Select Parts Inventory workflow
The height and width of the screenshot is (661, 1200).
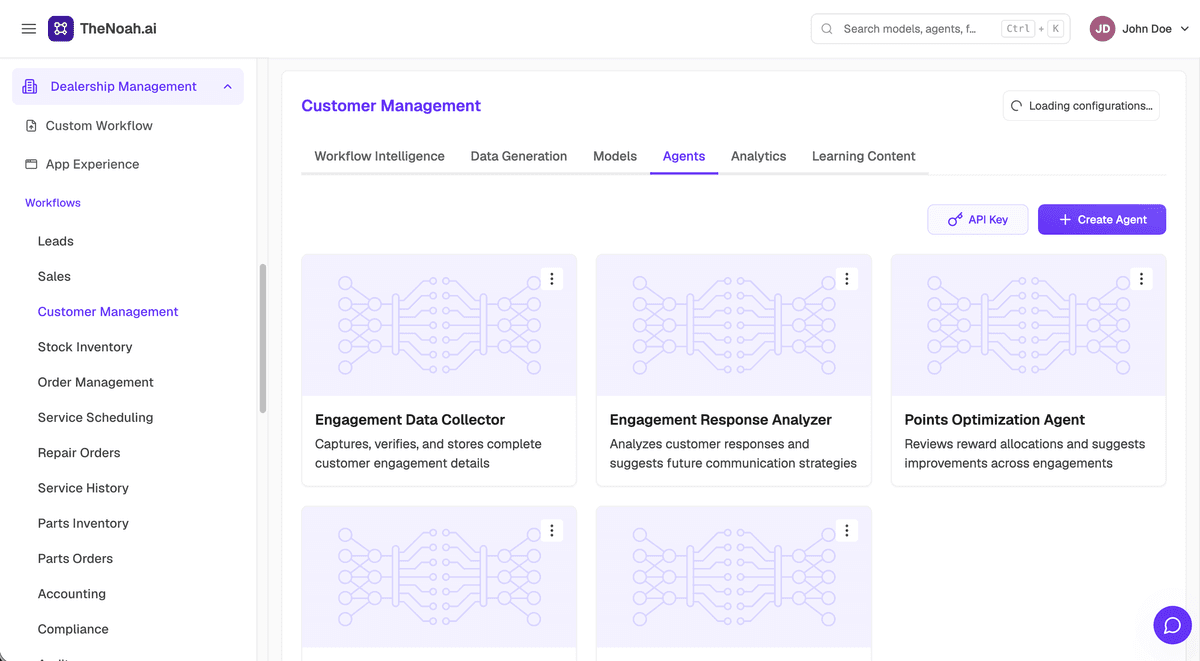[83, 523]
